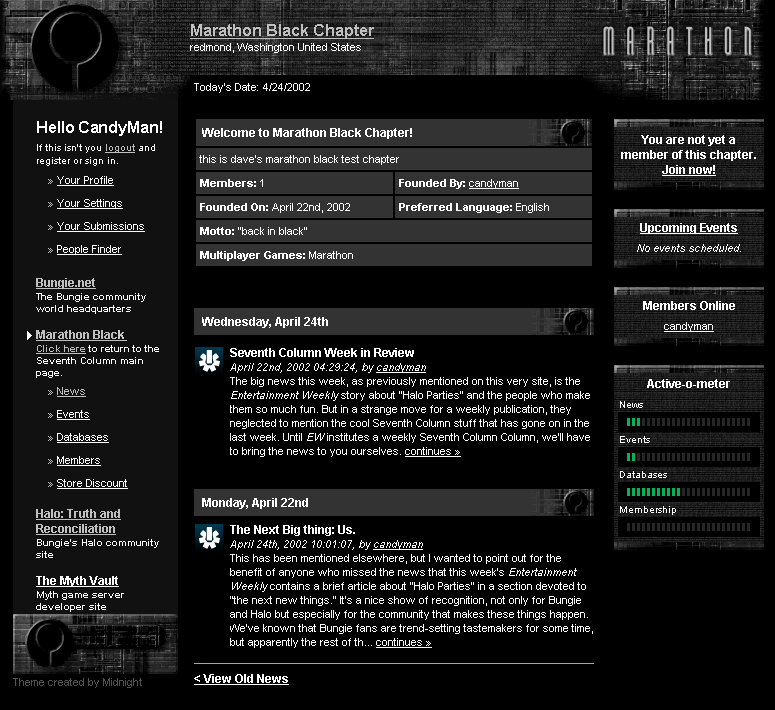Click the MARATHON wordmark logo at top right
Image resolution: width=775 pixels, height=710 pixels.
(678, 41)
